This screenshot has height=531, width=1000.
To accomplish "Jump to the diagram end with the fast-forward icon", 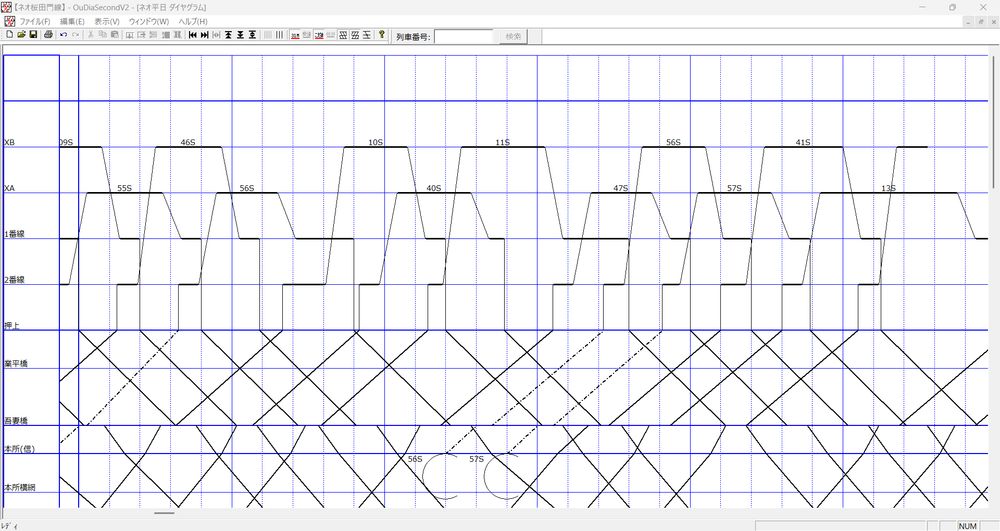I will coord(205,34).
